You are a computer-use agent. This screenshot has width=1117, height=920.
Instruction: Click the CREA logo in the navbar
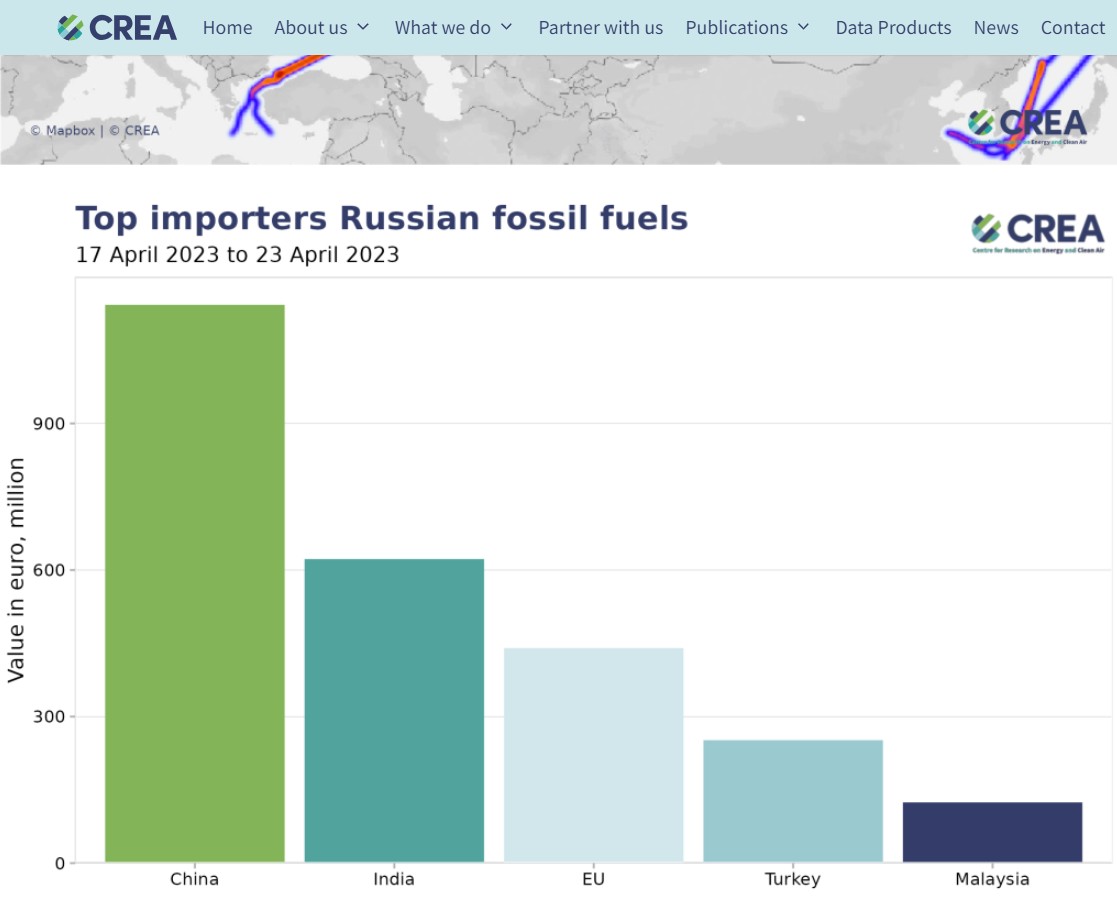point(117,28)
